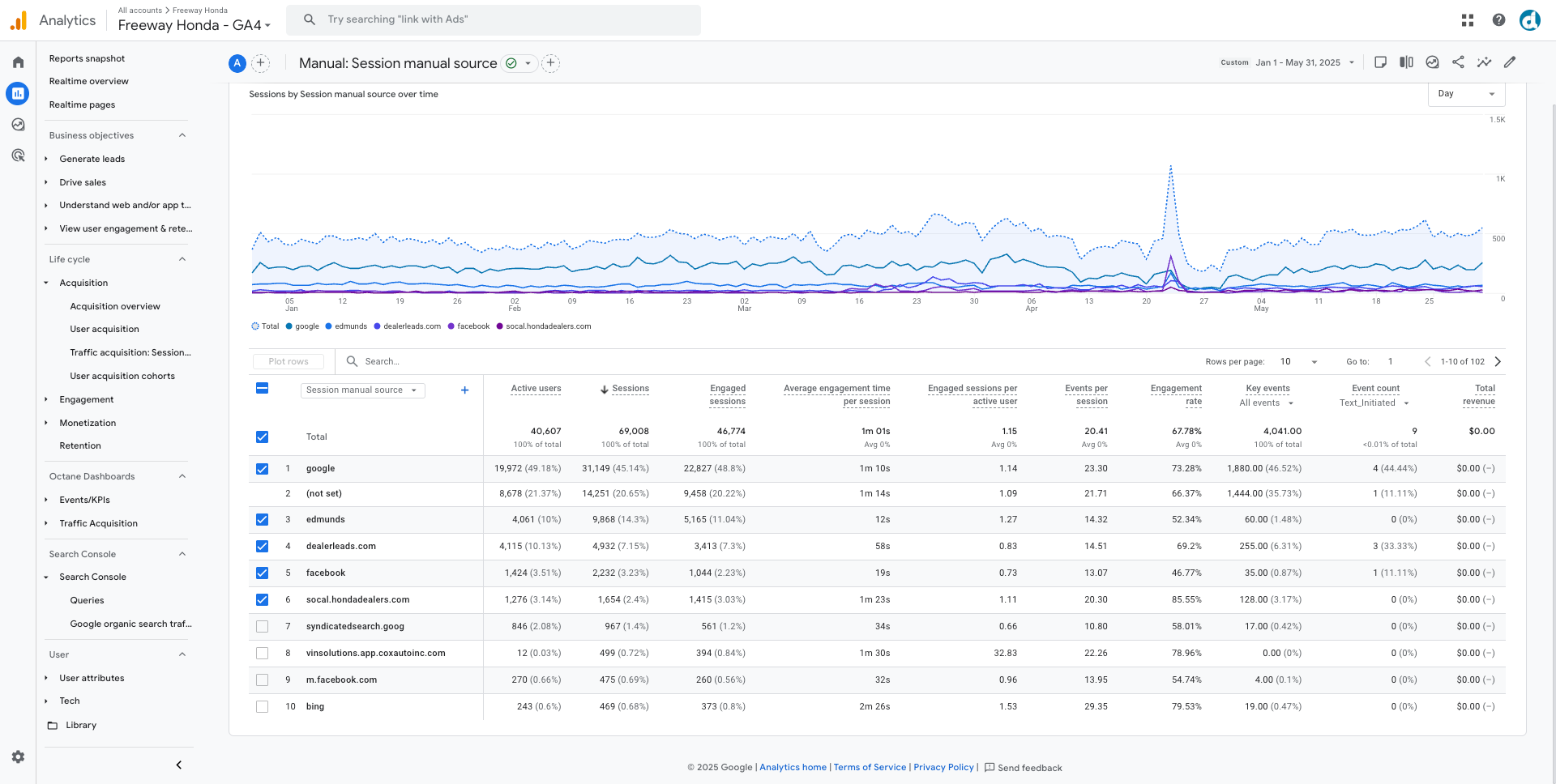Viewport: 1556px width, 784px height.
Task: Open the Terms of Service link
Action: pos(870,768)
